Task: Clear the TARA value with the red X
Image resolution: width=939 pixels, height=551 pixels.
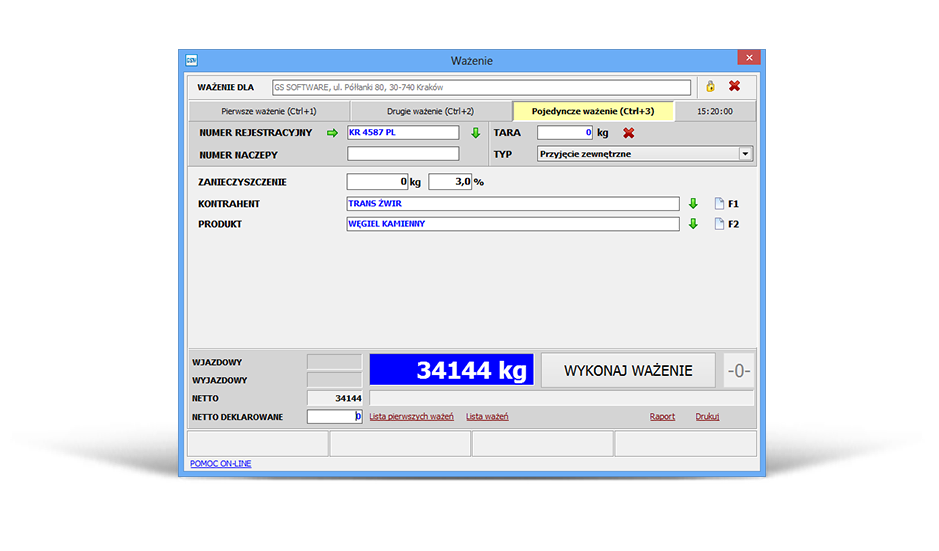Action: coord(629,133)
